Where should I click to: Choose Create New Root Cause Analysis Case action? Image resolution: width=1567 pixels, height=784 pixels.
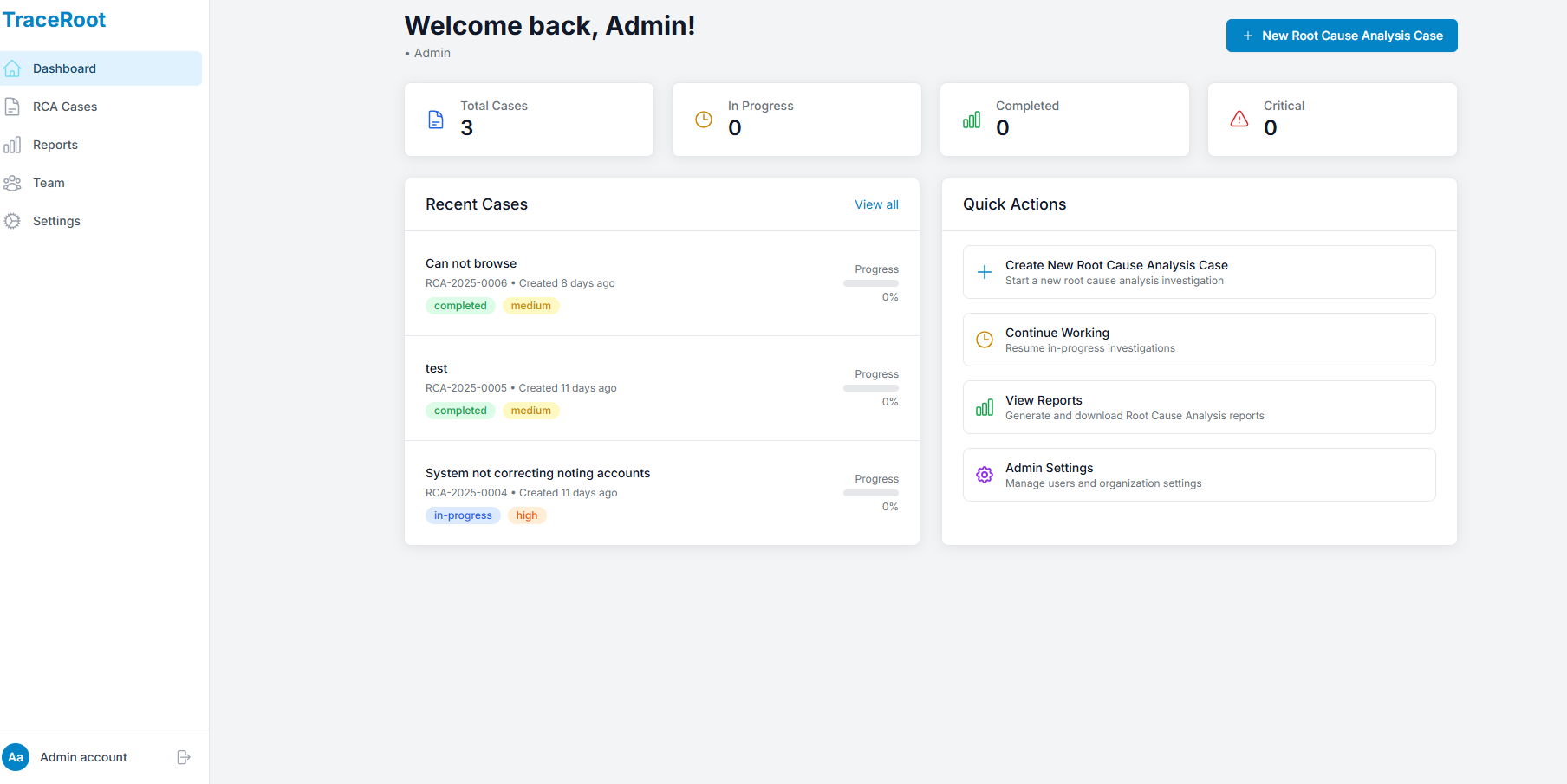(x=1199, y=272)
